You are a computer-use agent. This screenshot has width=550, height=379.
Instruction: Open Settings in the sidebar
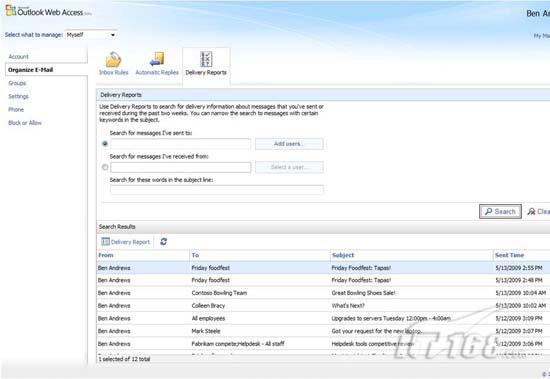pos(18,96)
